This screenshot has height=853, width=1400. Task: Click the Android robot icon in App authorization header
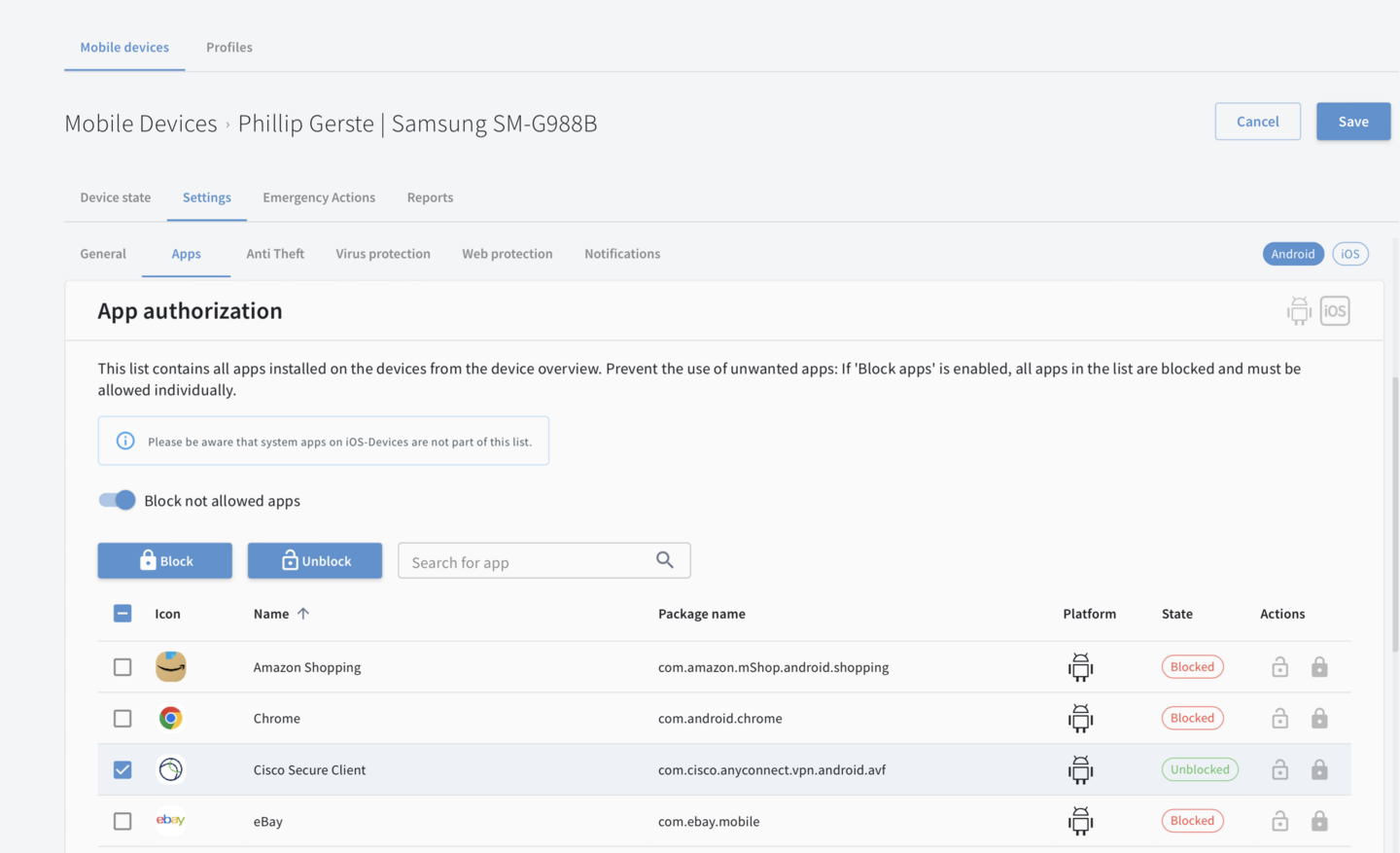click(x=1298, y=311)
